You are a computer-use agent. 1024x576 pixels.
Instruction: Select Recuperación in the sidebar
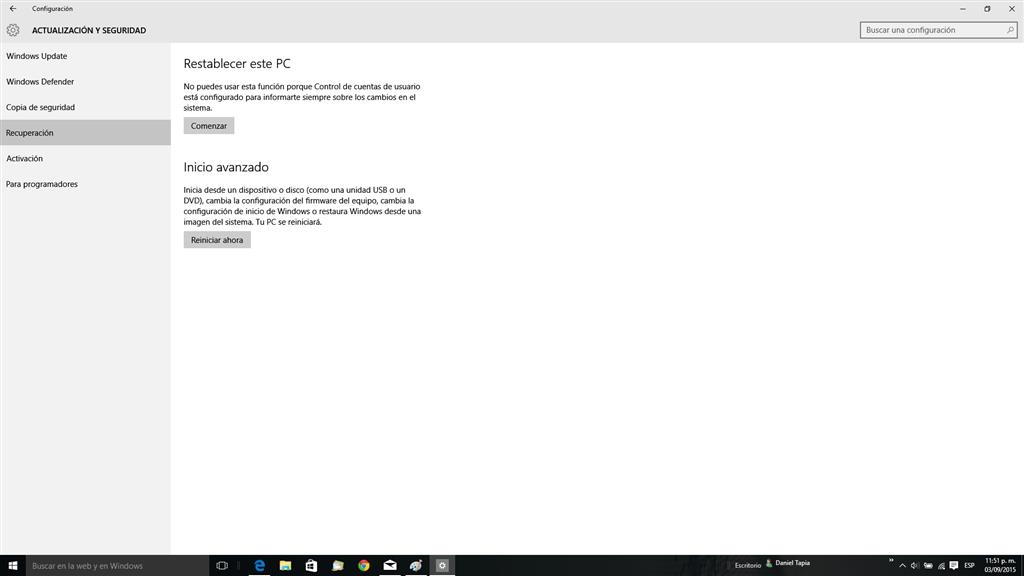(x=86, y=133)
